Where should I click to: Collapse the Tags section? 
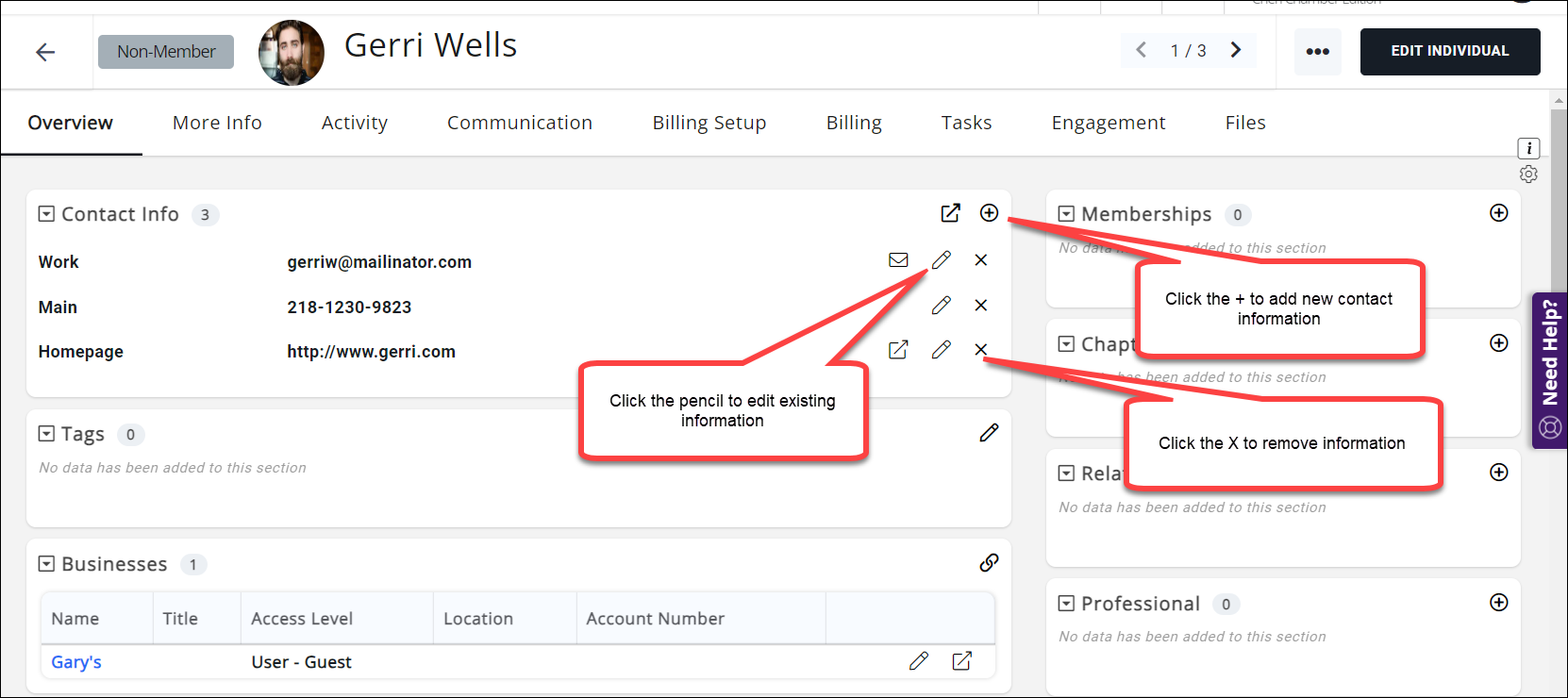[x=46, y=434]
